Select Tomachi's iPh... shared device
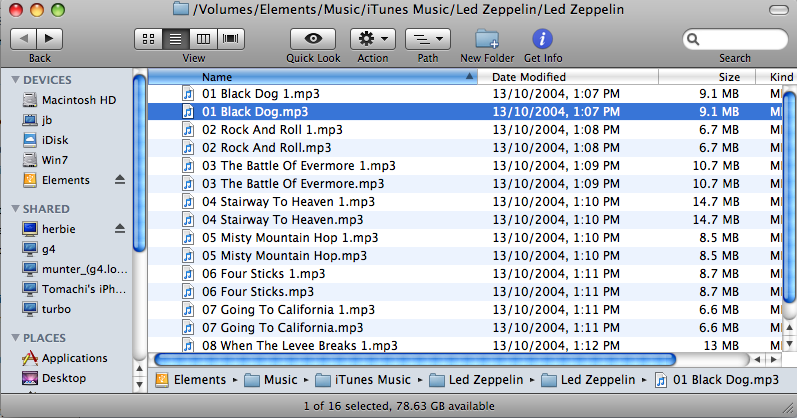Viewport: 797px width, 418px height. [x=74, y=289]
